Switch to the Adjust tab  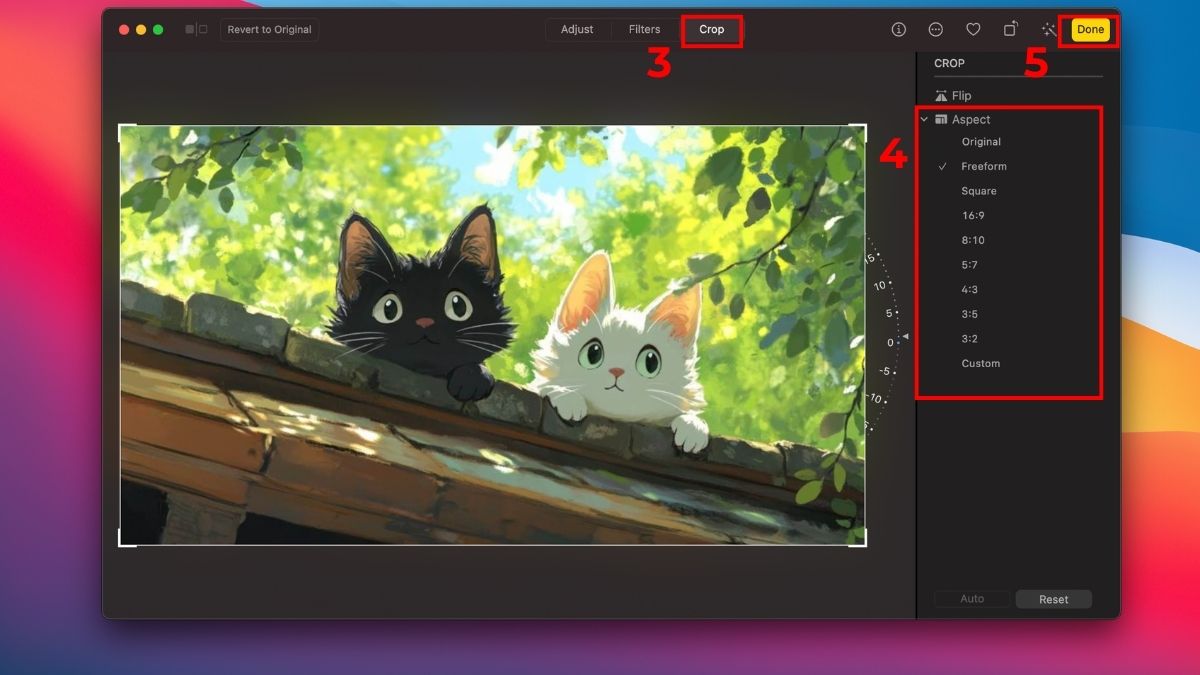click(577, 30)
